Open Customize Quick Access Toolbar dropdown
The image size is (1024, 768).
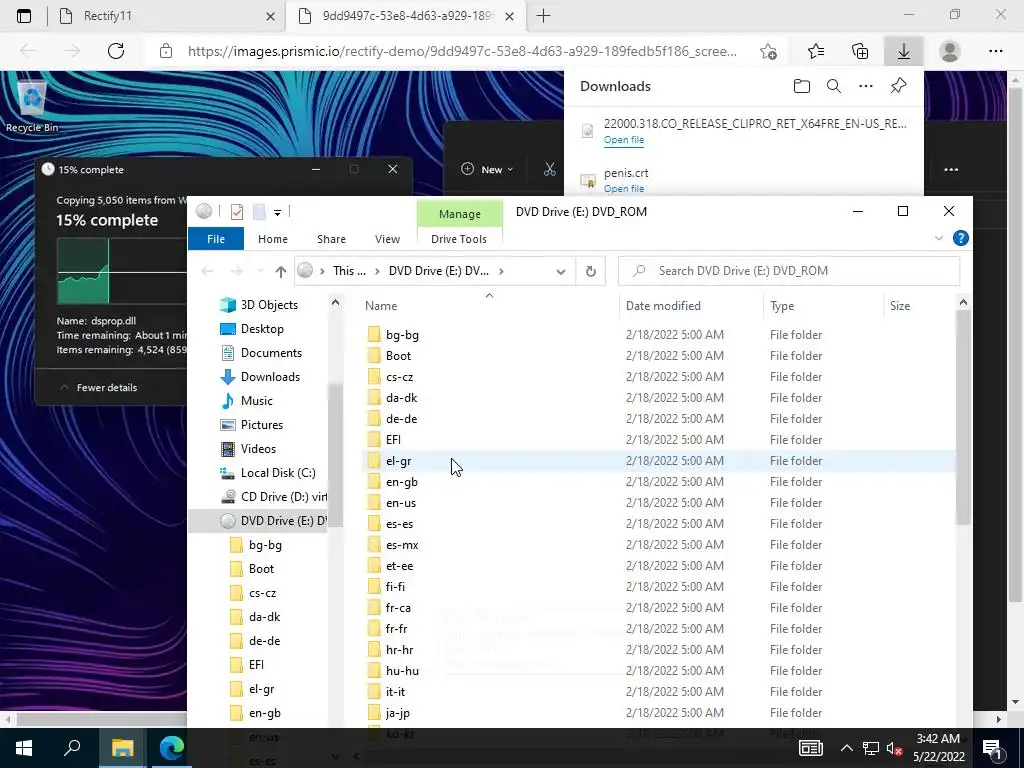pyautogui.click(x=277, y=212)
